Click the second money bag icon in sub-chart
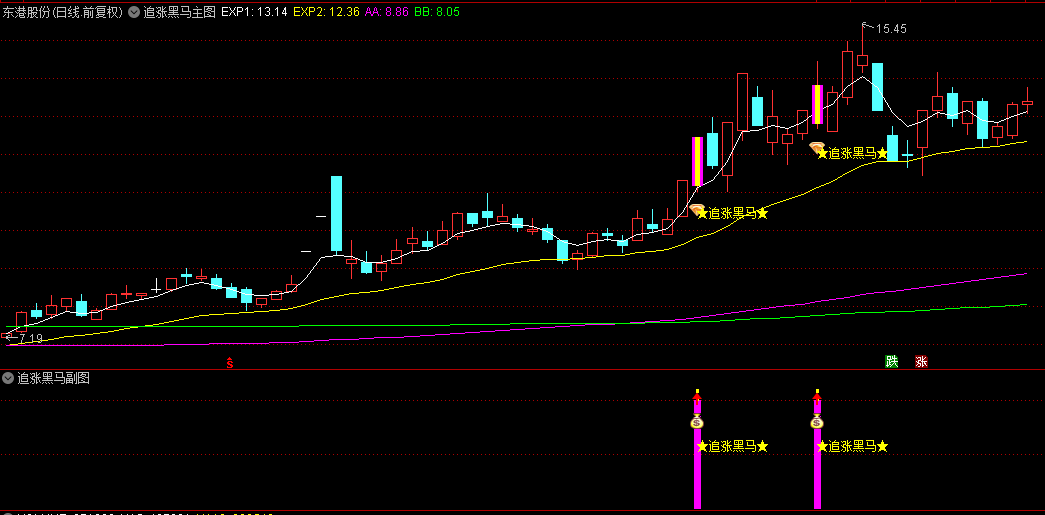Screen dimensions: 1045x515 coord(817,421)
